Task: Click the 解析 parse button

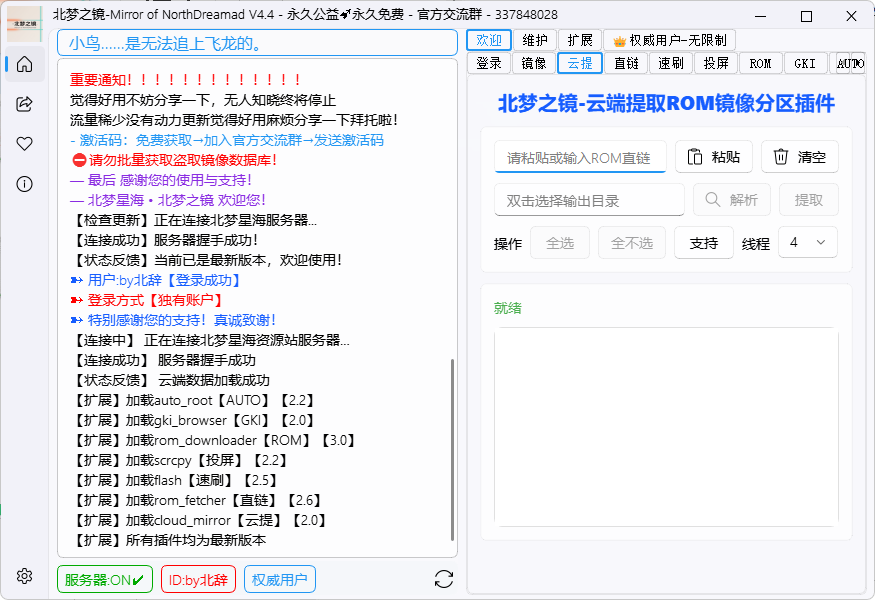Action: [x=731, y=199]
